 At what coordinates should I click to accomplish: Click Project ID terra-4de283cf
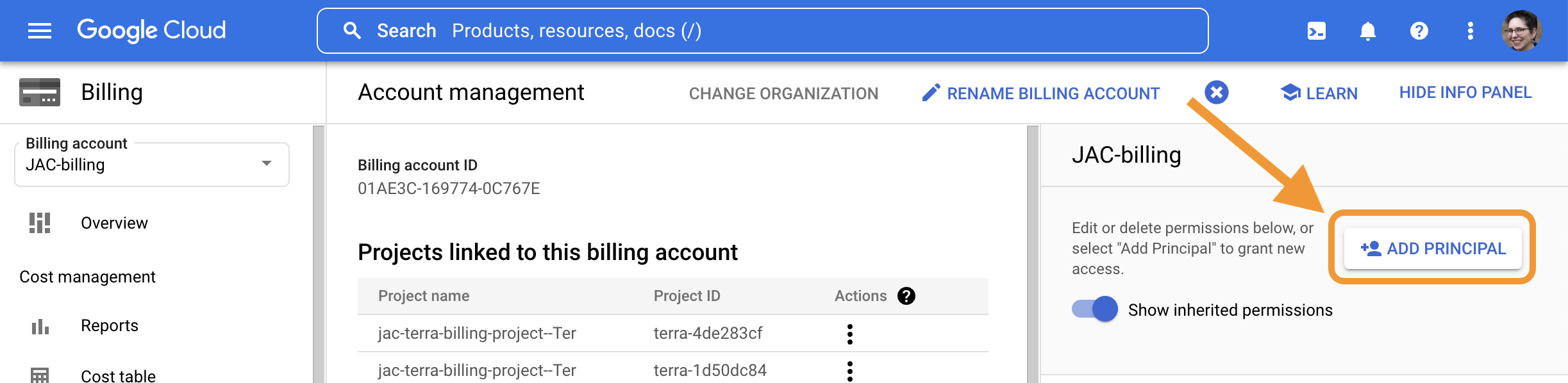click(x=708, y=333)
